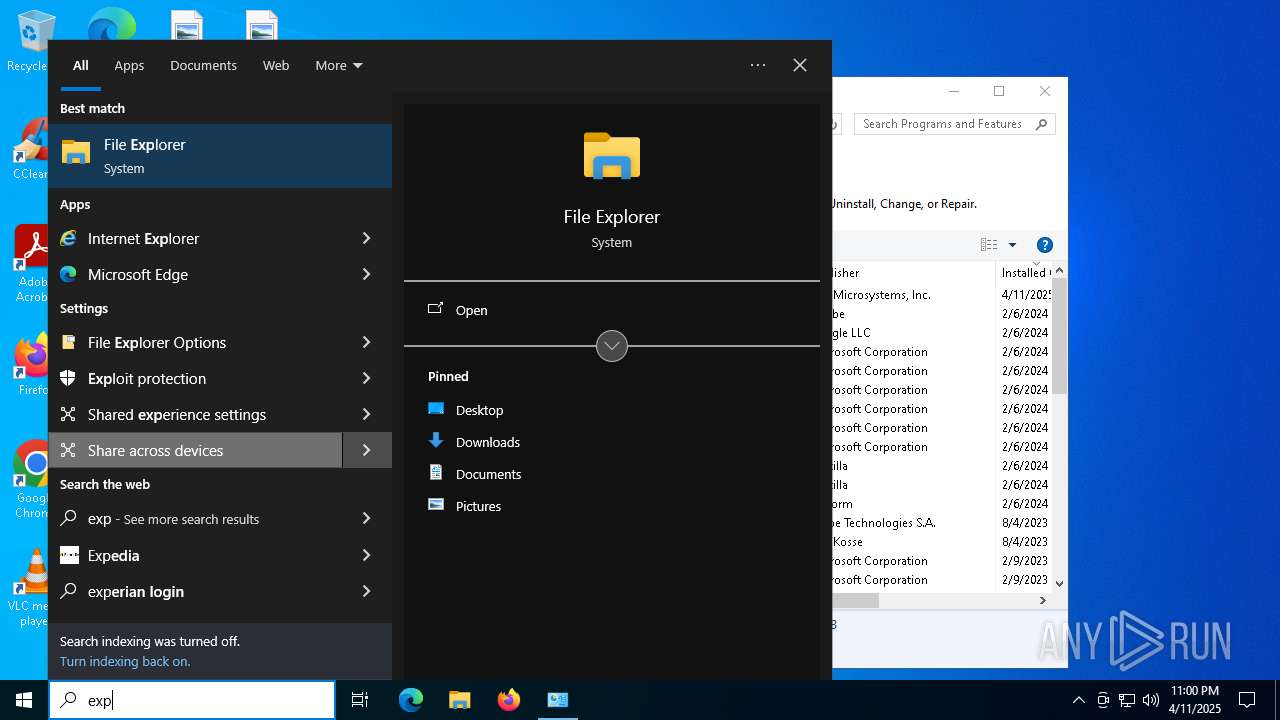This screenshot has width=1280, height=720.
Task: Expand File Explorer Options arrow
Action: [367, 342]
